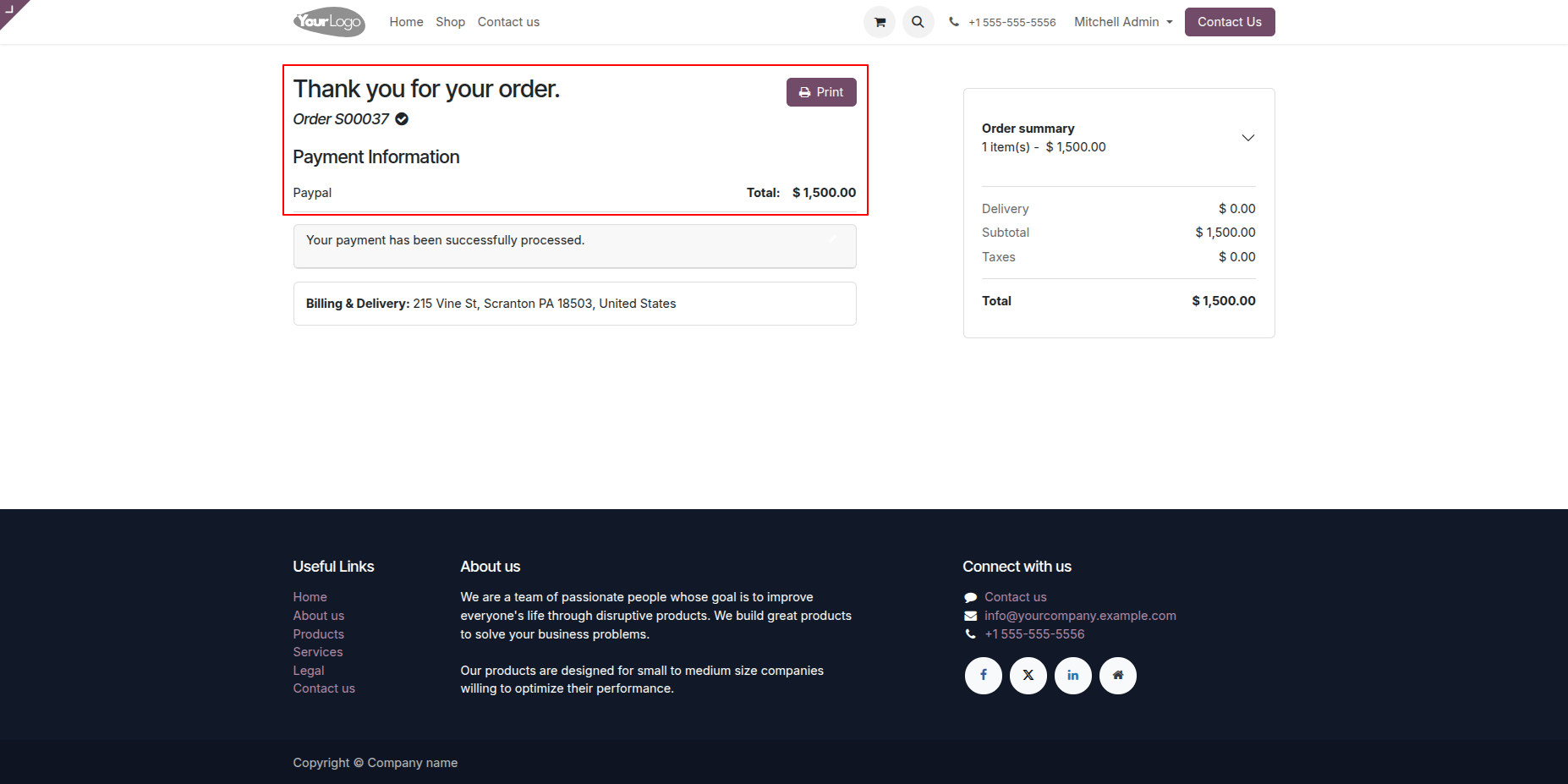Click the search magnifier icon
The image size is (1568, 784).
918,22
